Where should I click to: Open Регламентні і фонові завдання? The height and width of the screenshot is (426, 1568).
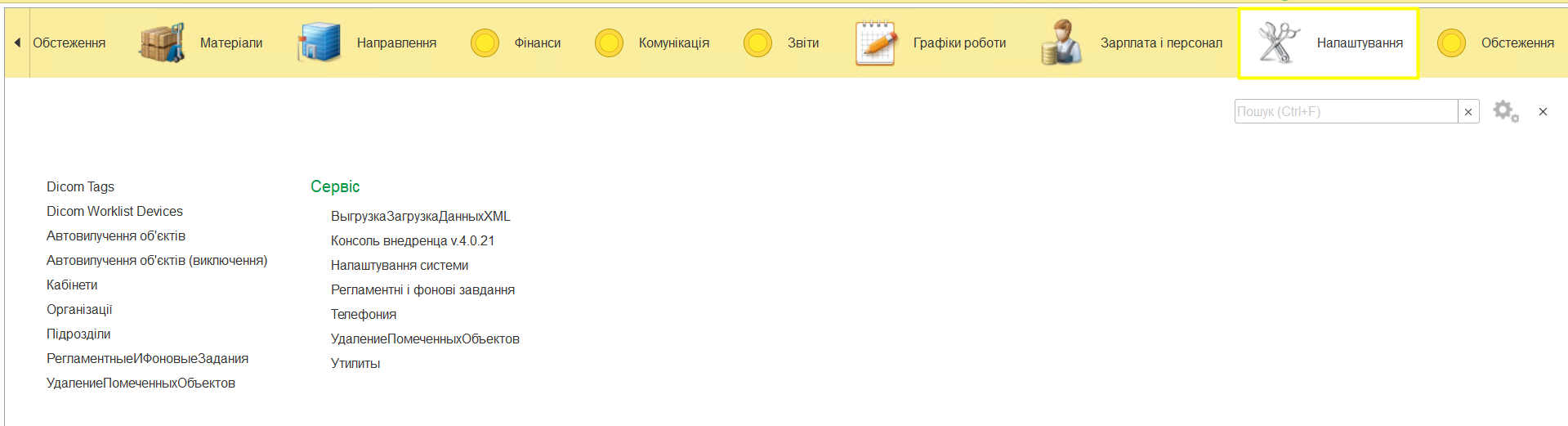422,290
